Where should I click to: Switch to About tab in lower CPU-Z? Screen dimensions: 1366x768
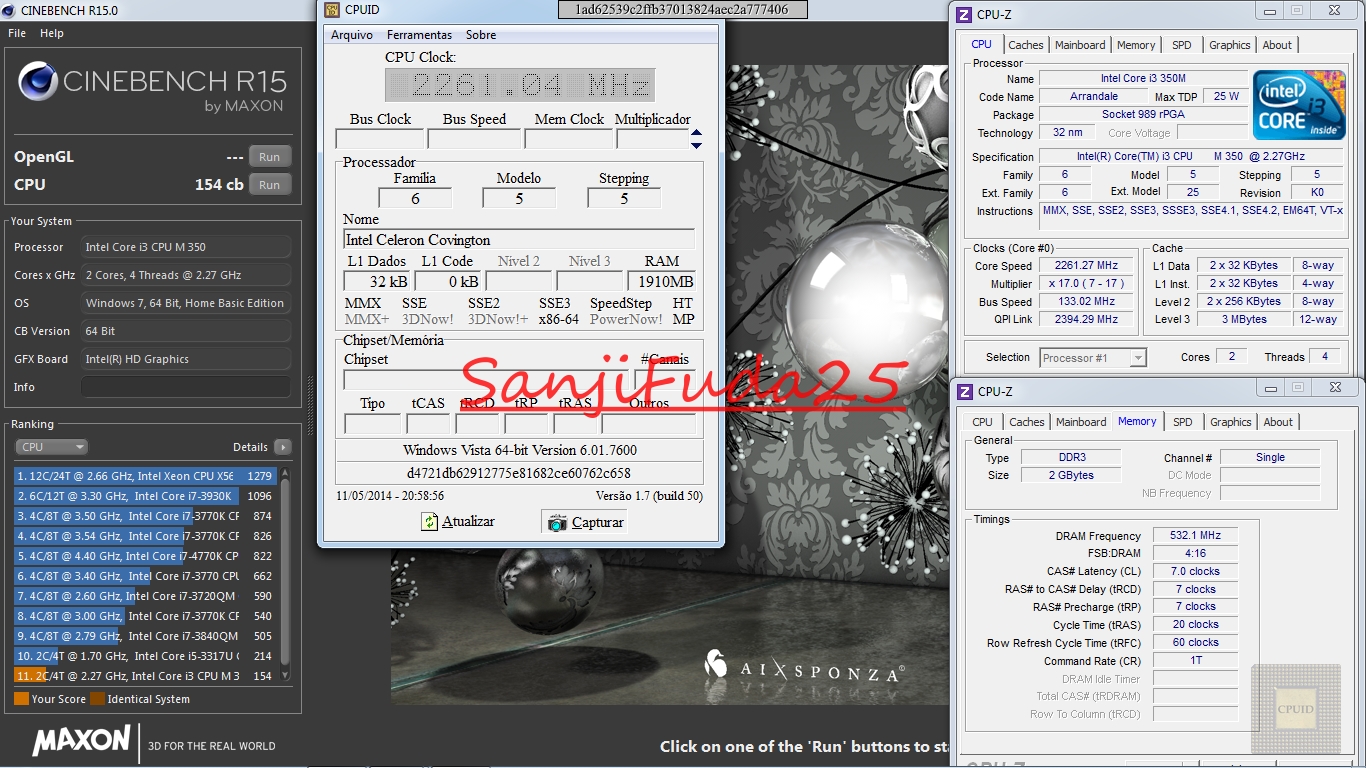click(1278, 422)
